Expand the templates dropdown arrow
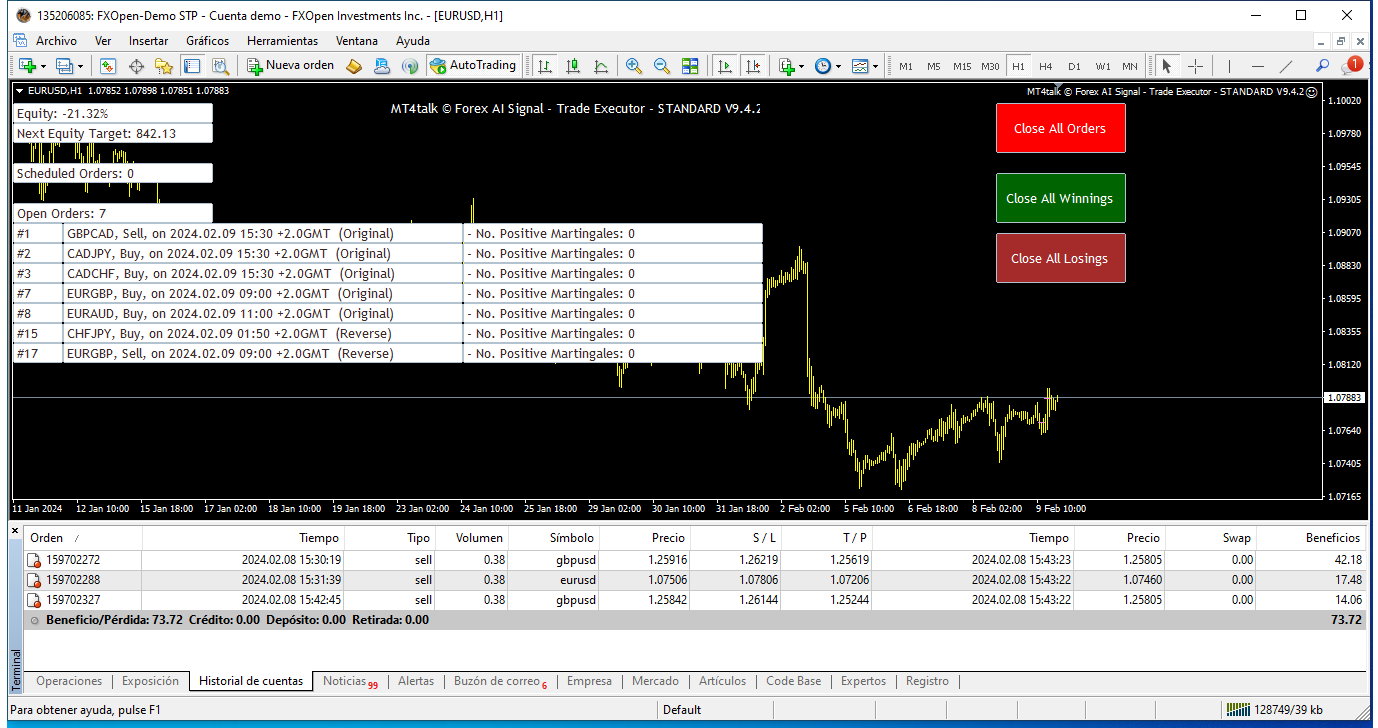This screenshot has height=728, width=1378. click(x=876, y=66)
